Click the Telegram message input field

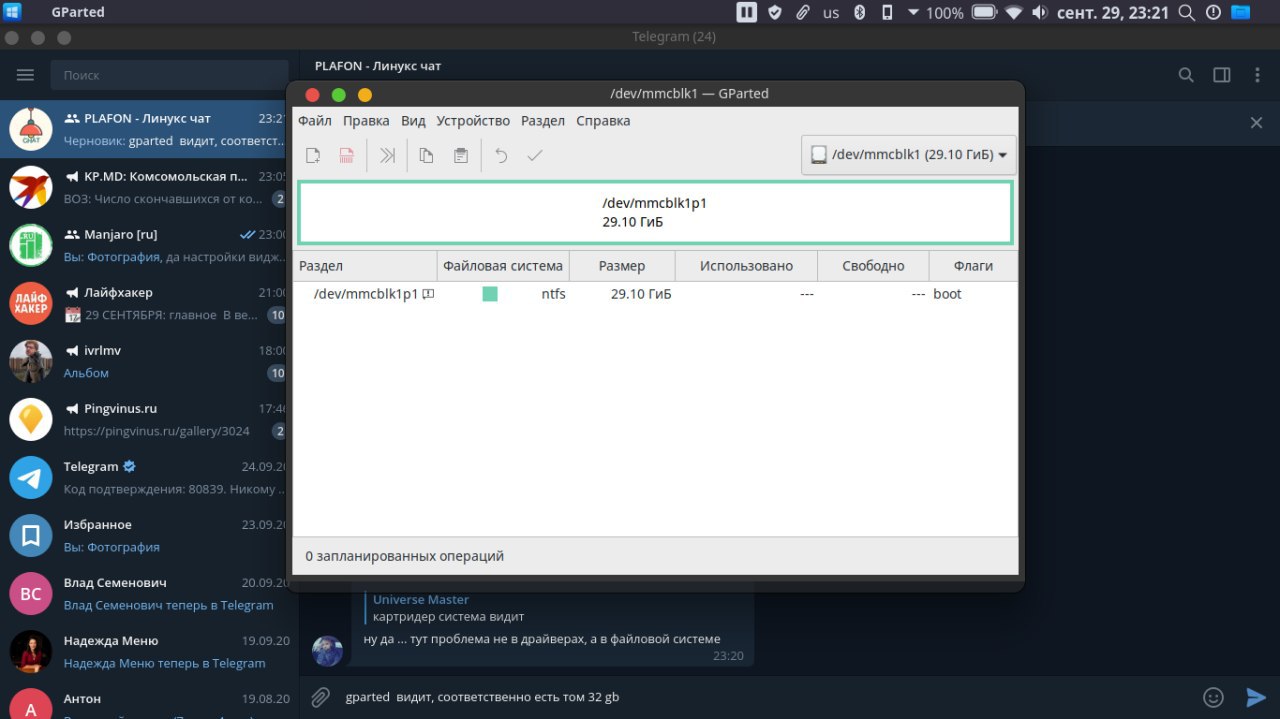click(x=765, y=697)
